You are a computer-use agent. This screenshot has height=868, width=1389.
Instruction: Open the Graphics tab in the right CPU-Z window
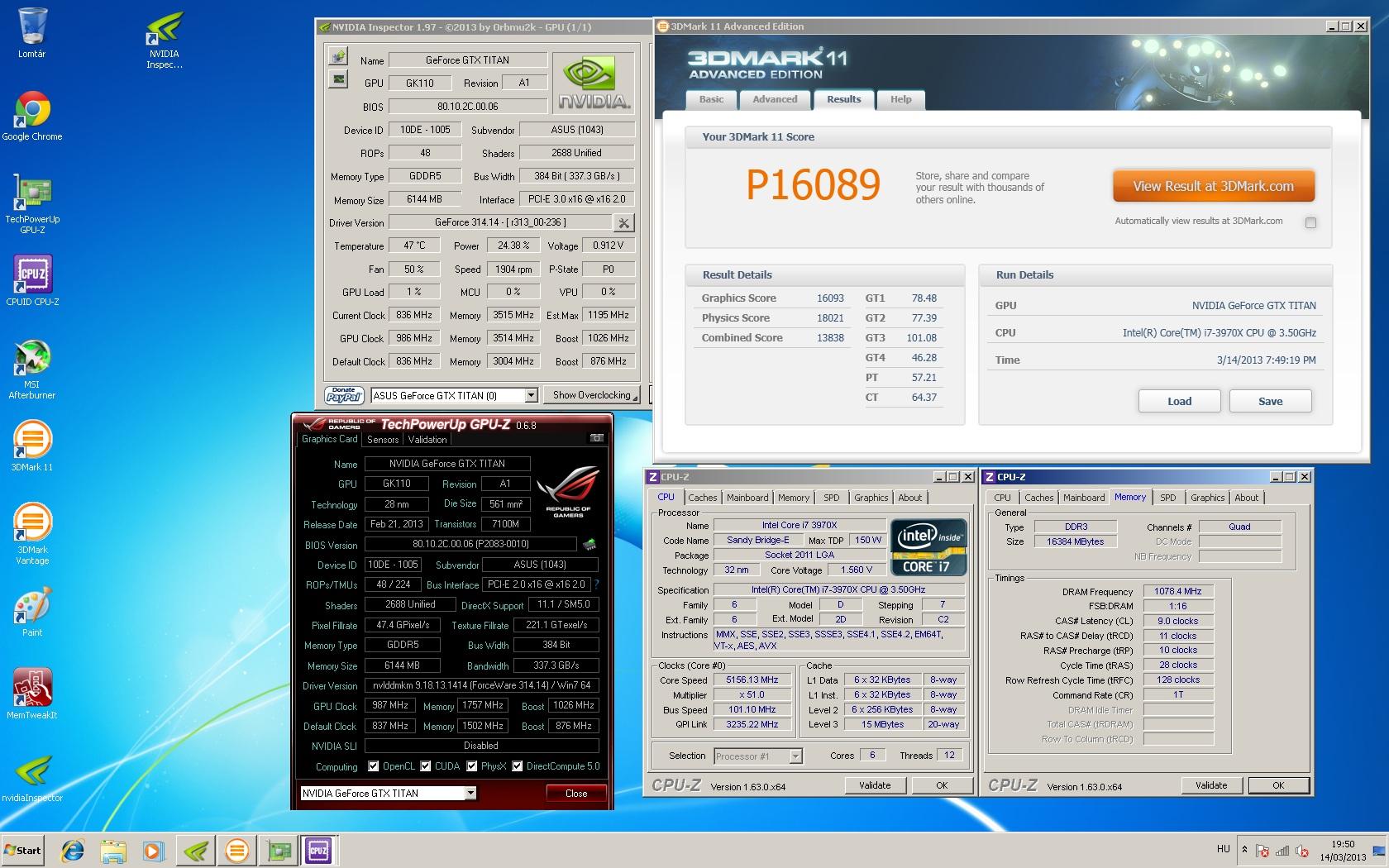[x=1207, y=498]
